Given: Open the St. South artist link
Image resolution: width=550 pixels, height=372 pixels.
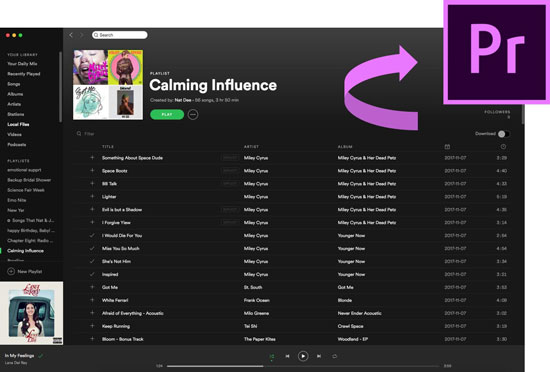Looking at the screenshot, I should pyautogui.click(x=253, y=288).
